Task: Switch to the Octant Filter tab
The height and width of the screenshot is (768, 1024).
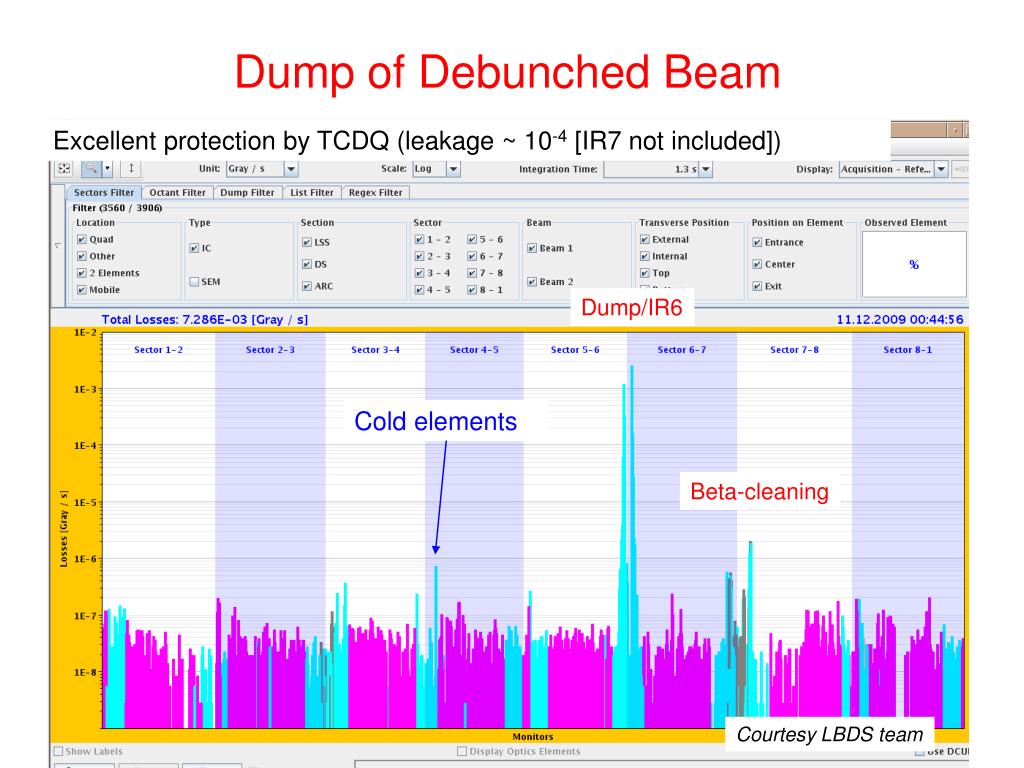Action: point(177,192)
